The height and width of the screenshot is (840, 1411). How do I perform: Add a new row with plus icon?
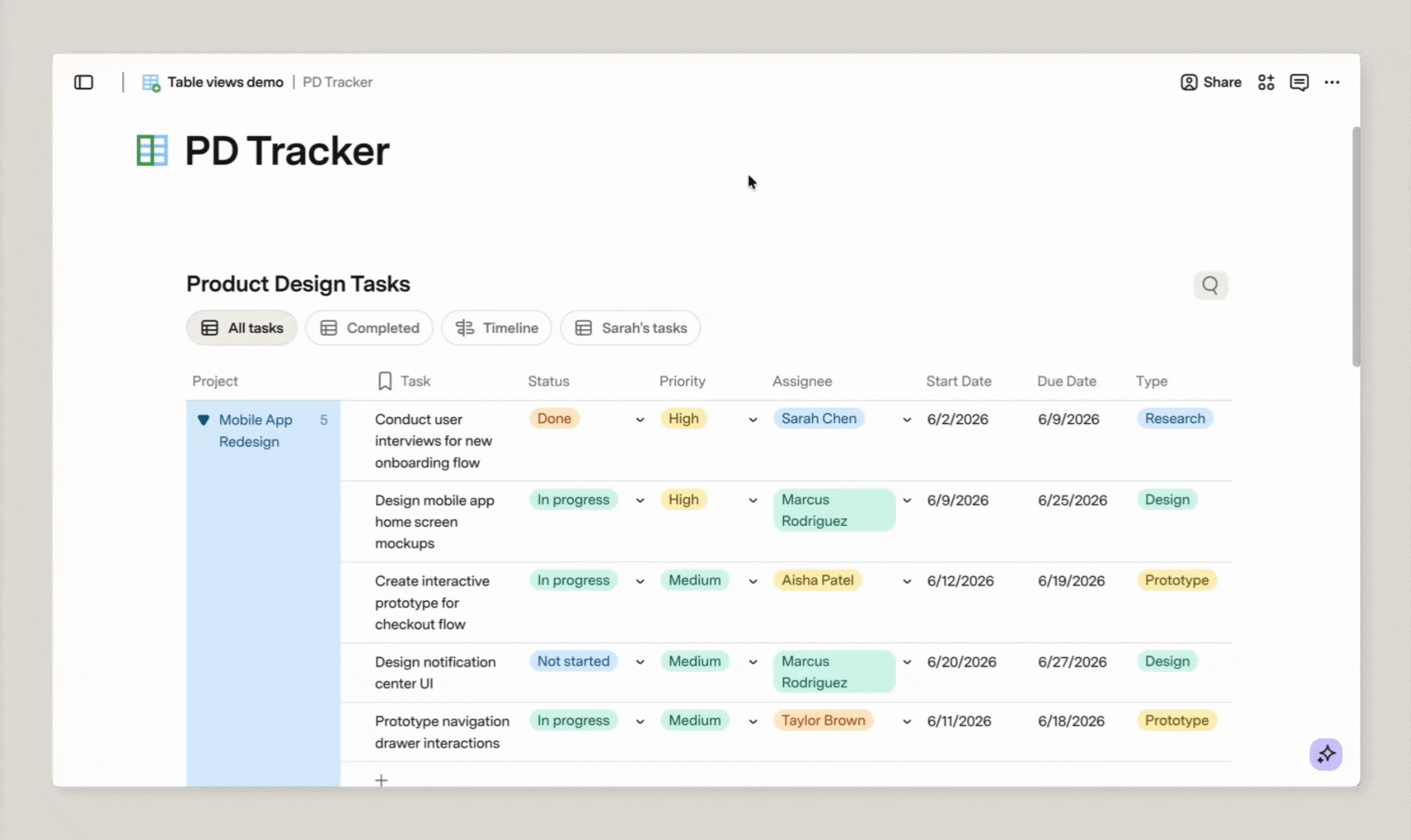click(x=381, y=780)
